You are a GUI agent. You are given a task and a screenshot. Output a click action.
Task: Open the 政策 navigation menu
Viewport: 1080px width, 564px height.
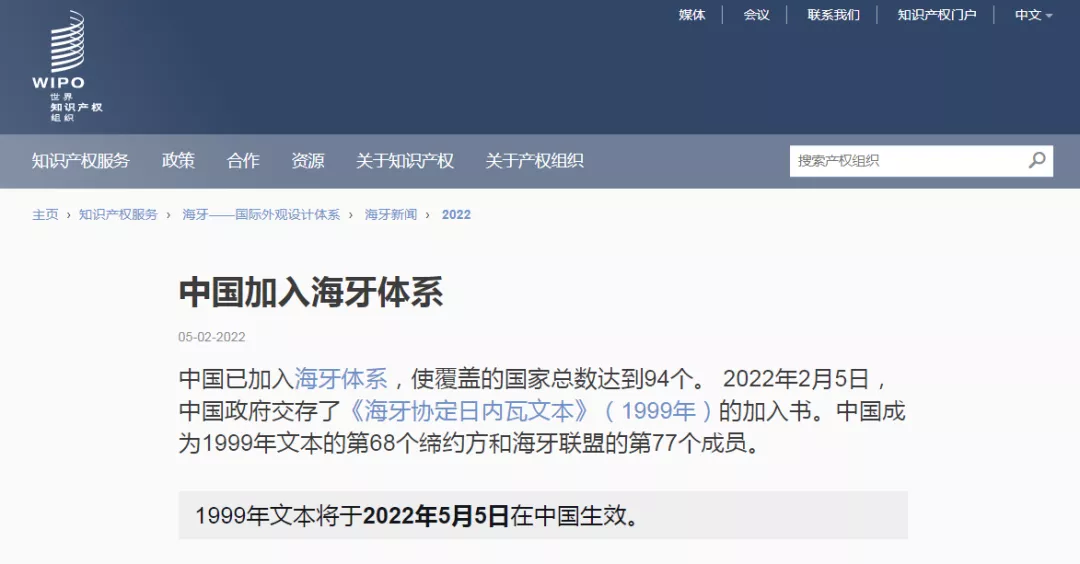point(178,160)
